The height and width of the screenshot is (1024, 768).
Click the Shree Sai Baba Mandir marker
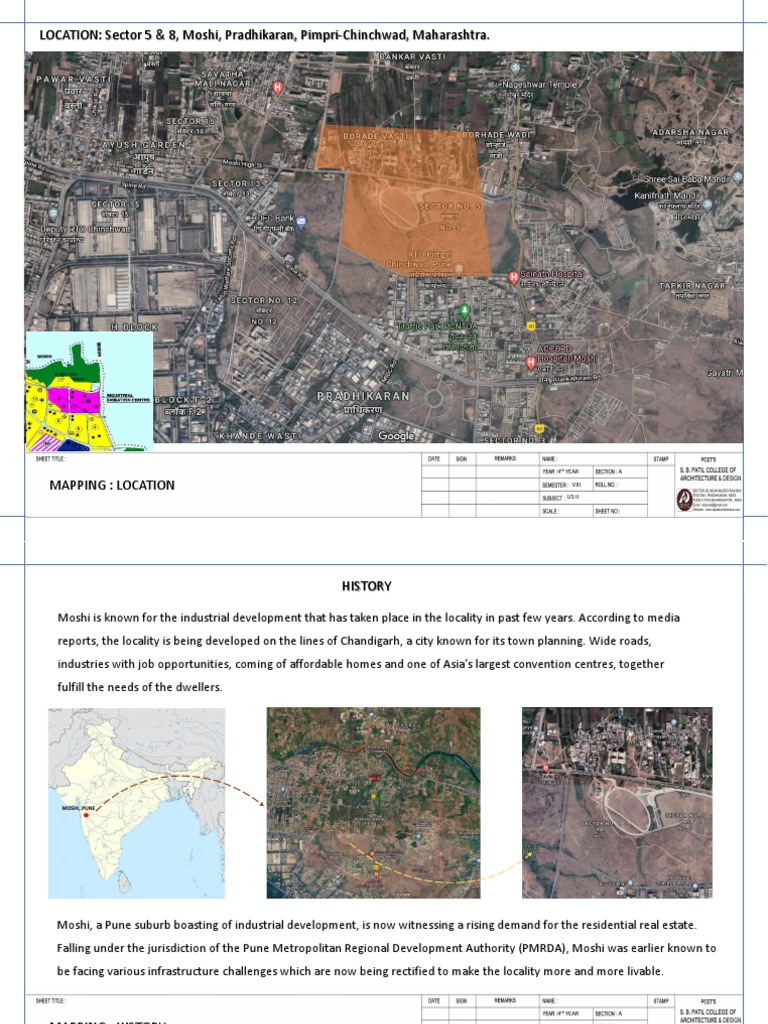pos(737,176)
